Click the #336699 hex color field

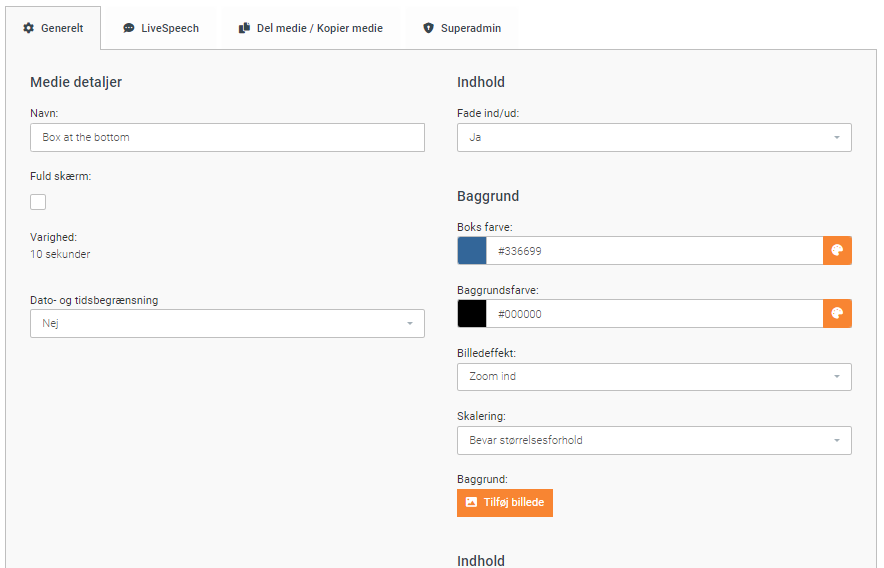point(654,251)
